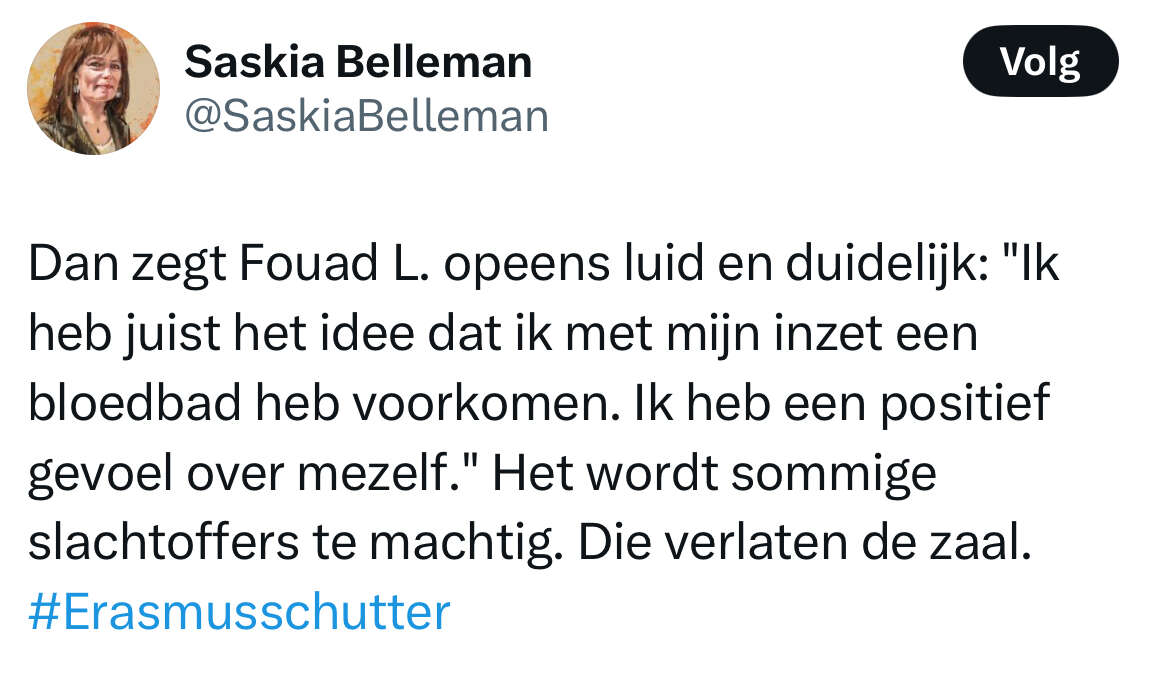Click the word 'inzet' in the second line

(x=828, y=334)
